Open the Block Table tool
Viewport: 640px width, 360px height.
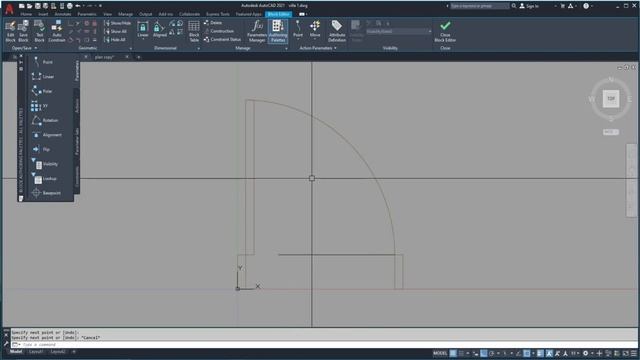194,31
